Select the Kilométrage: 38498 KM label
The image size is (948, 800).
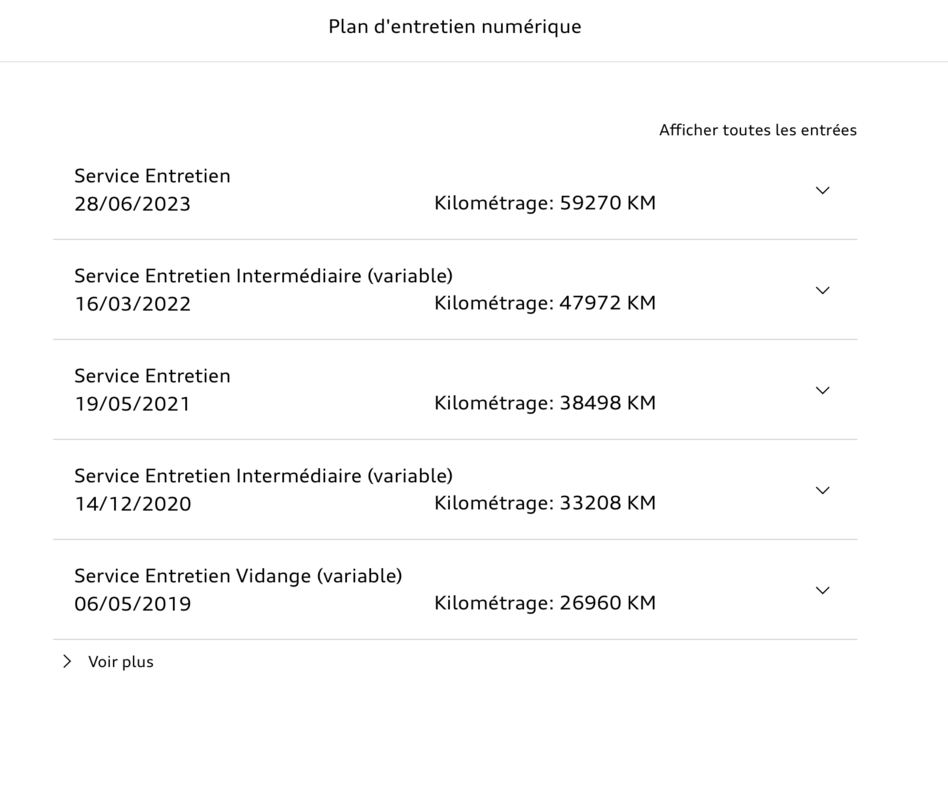(545, 403)
